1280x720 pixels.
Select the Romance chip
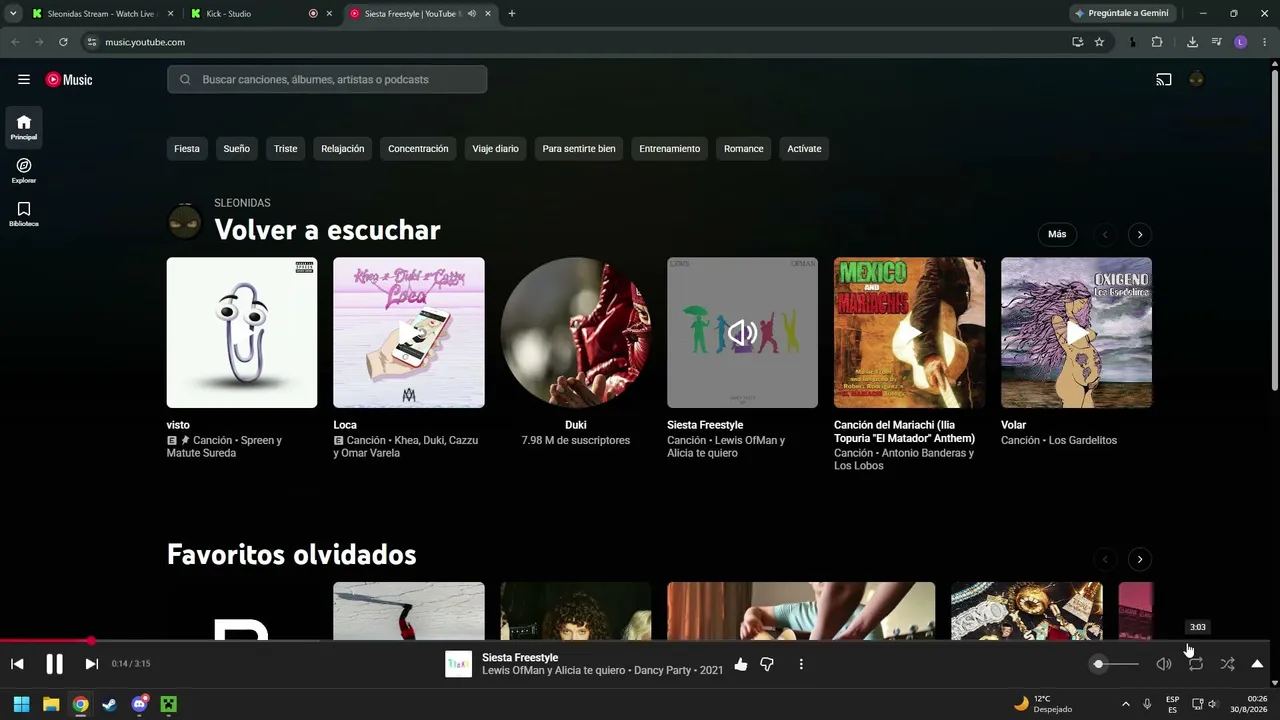(x=744, y=149)
